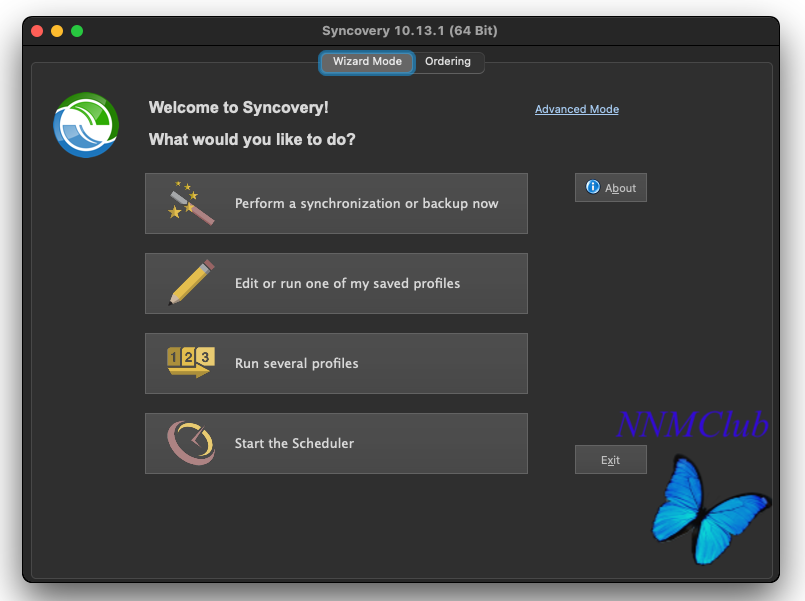
Task: Click the blue info icon on About
Action: (x=592, y=187)
